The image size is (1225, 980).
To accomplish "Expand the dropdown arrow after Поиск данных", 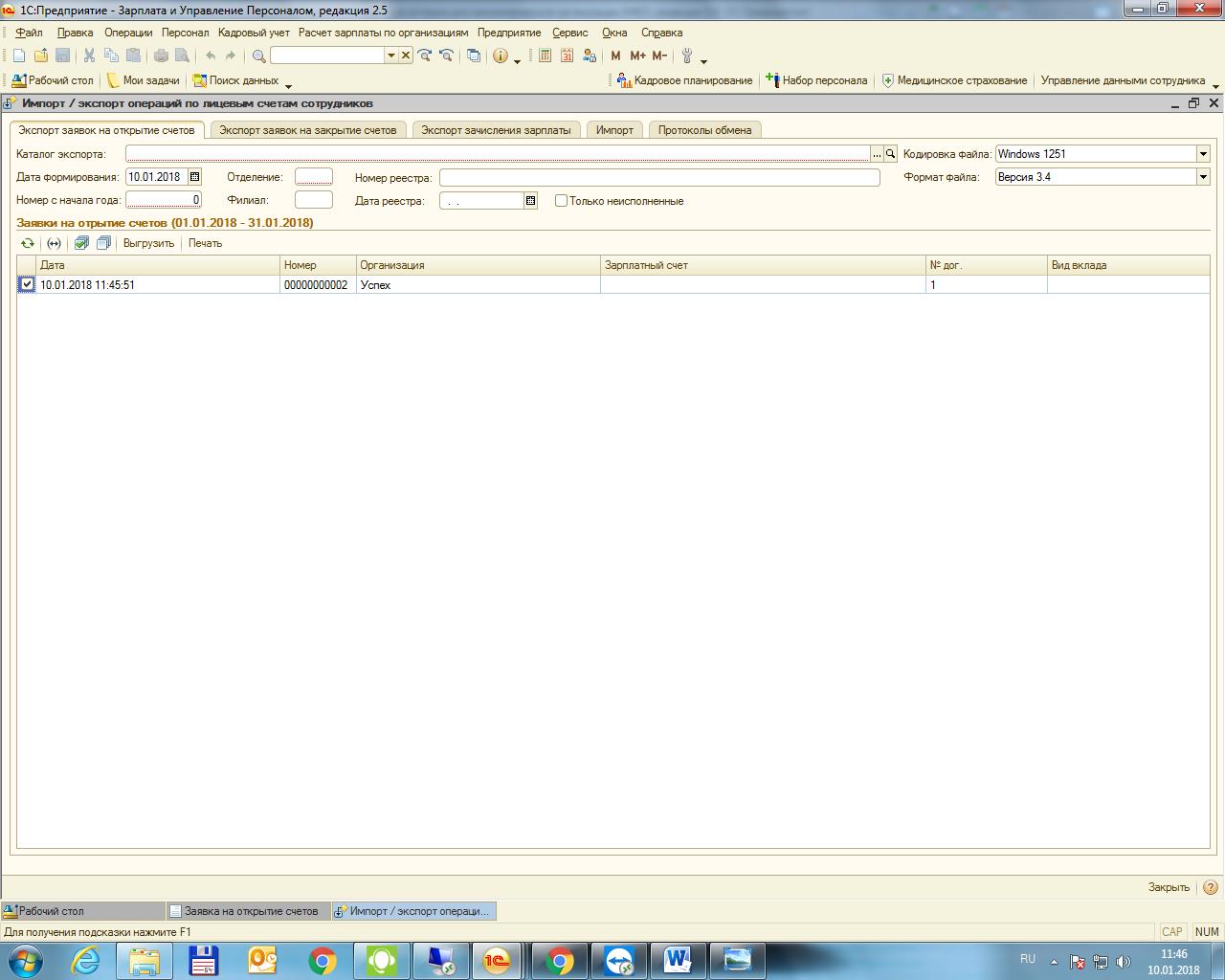I will pos(289,84).
